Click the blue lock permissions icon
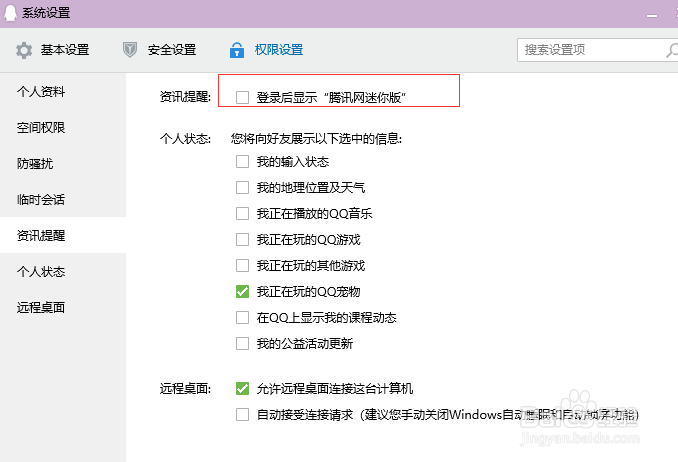678x462 pixels. tap(237, 50)
